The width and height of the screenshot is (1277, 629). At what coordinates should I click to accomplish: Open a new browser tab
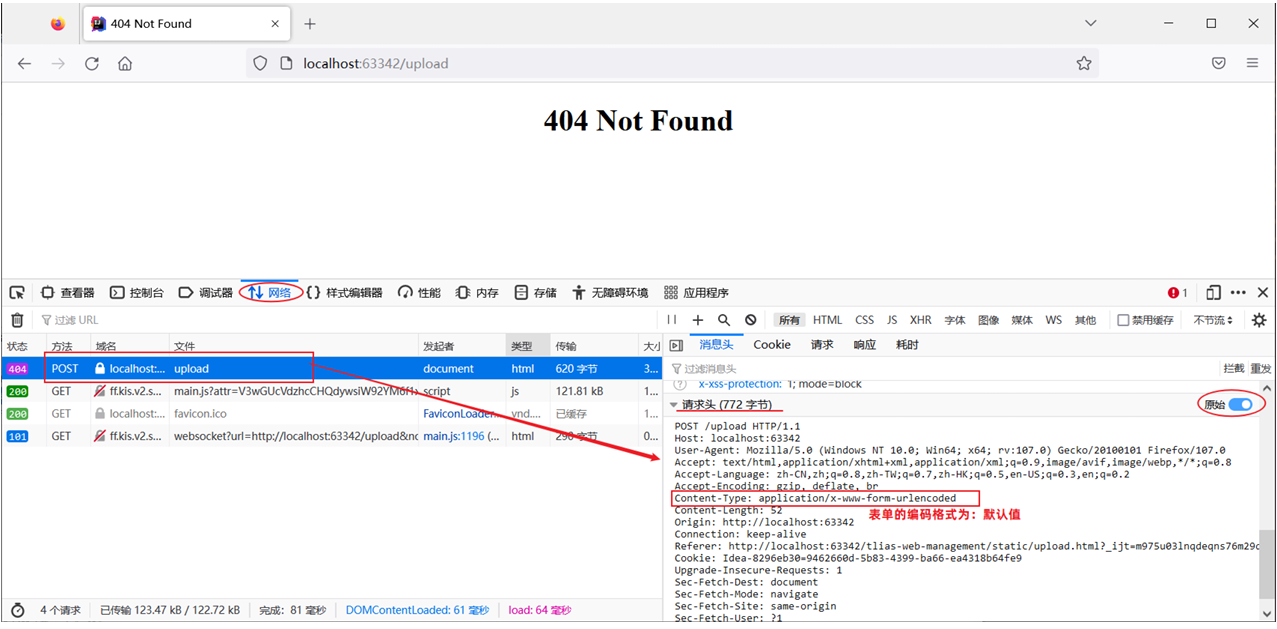[310, 23]
